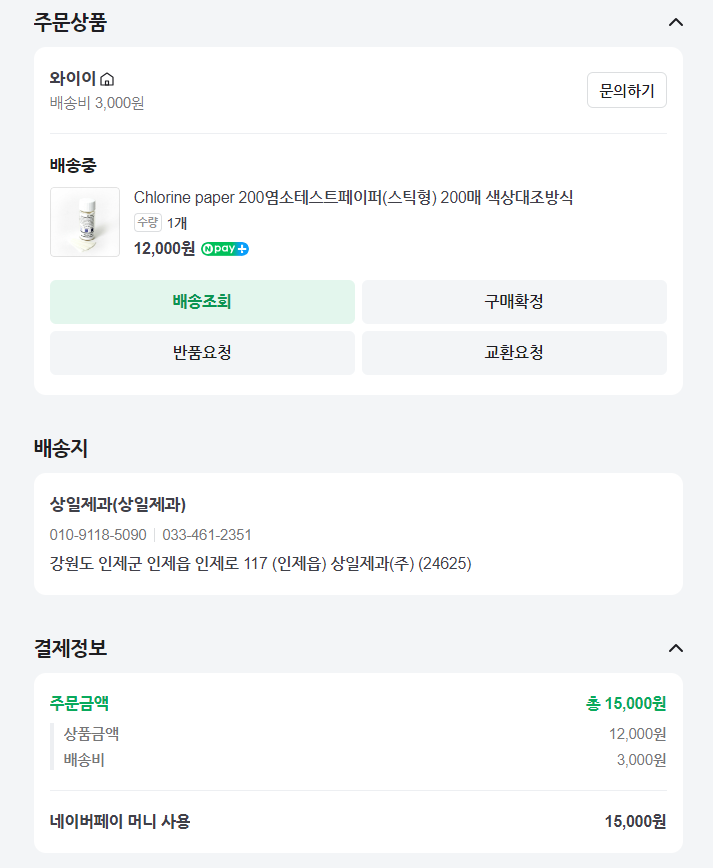Click the 배송중 status label
Screen dimensions: 713x868
click(73, 165)
